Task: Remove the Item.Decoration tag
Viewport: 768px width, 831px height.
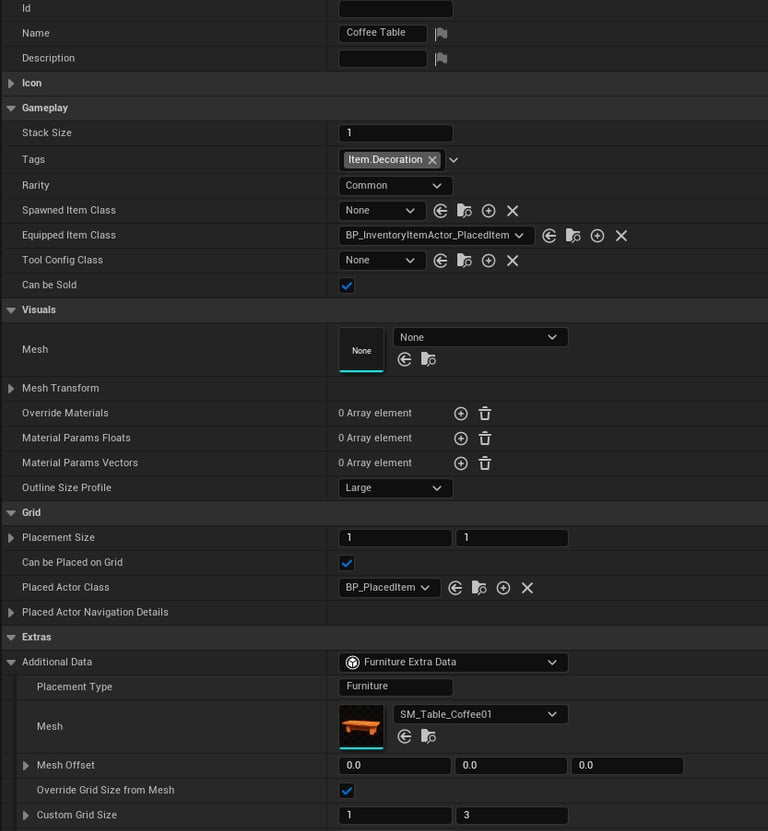Action: coord(432,160)
